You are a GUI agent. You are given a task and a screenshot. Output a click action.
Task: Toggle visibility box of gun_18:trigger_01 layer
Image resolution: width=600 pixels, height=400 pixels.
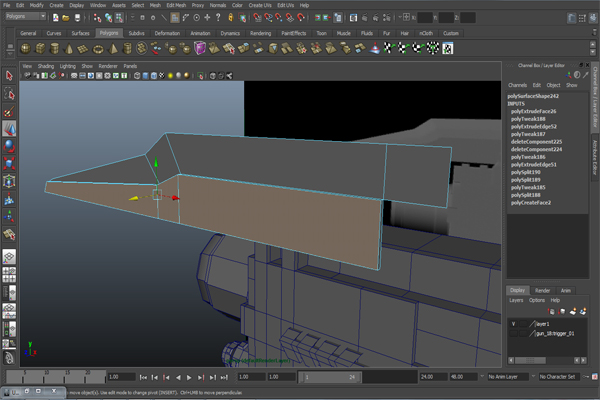pos(514,334)
